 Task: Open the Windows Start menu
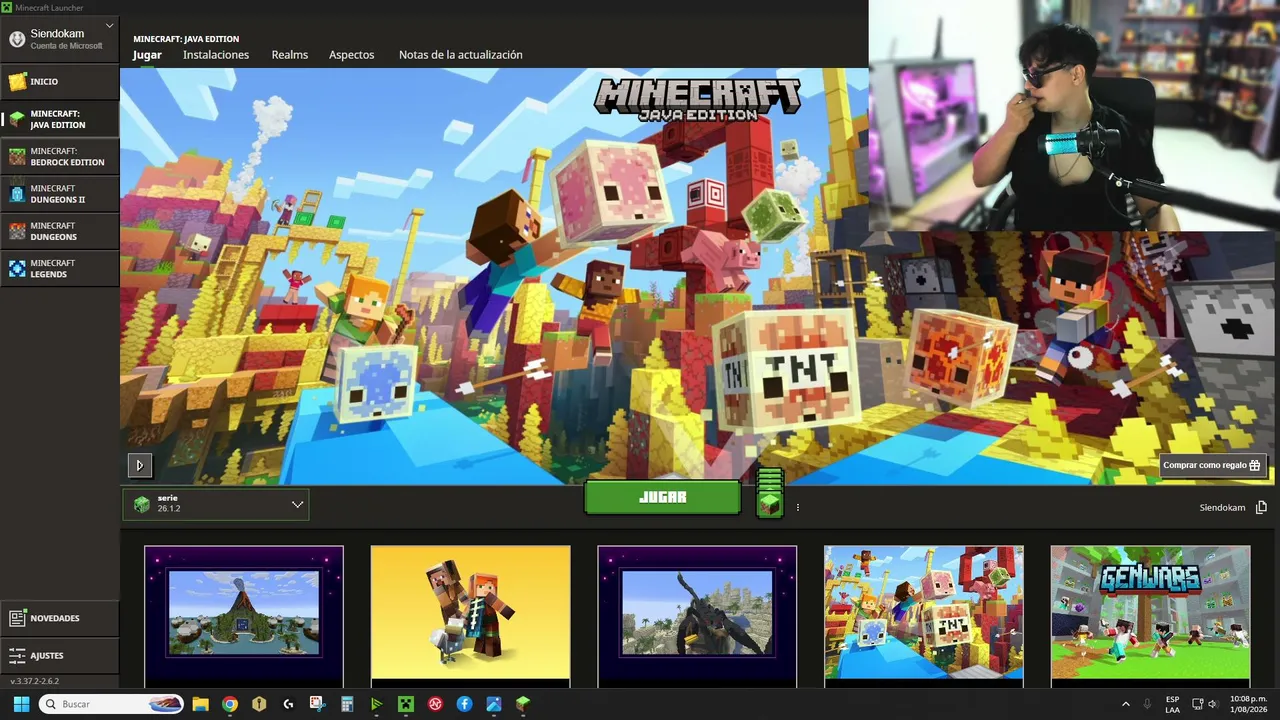21,704
